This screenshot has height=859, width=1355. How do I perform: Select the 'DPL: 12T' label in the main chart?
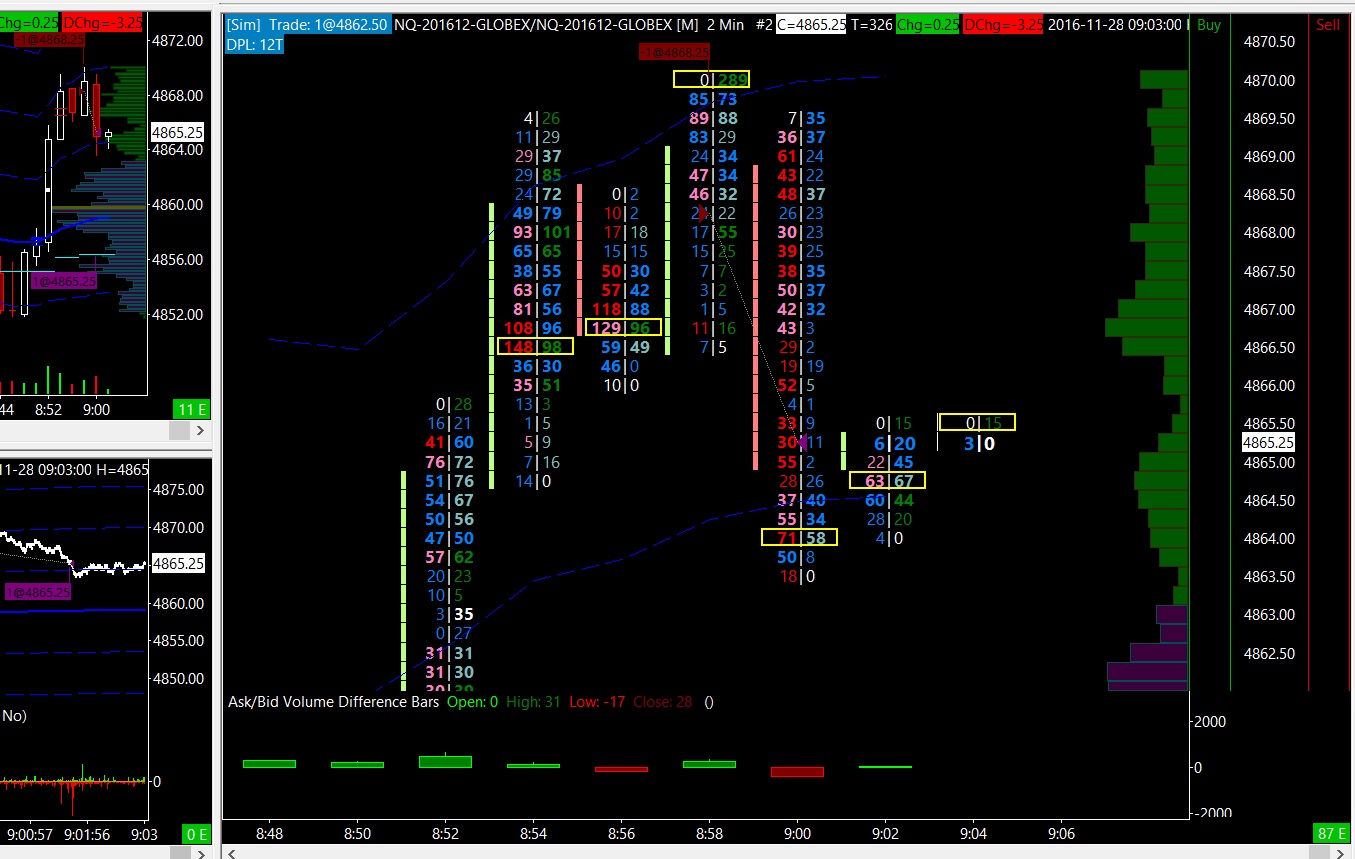pos(256,46)
